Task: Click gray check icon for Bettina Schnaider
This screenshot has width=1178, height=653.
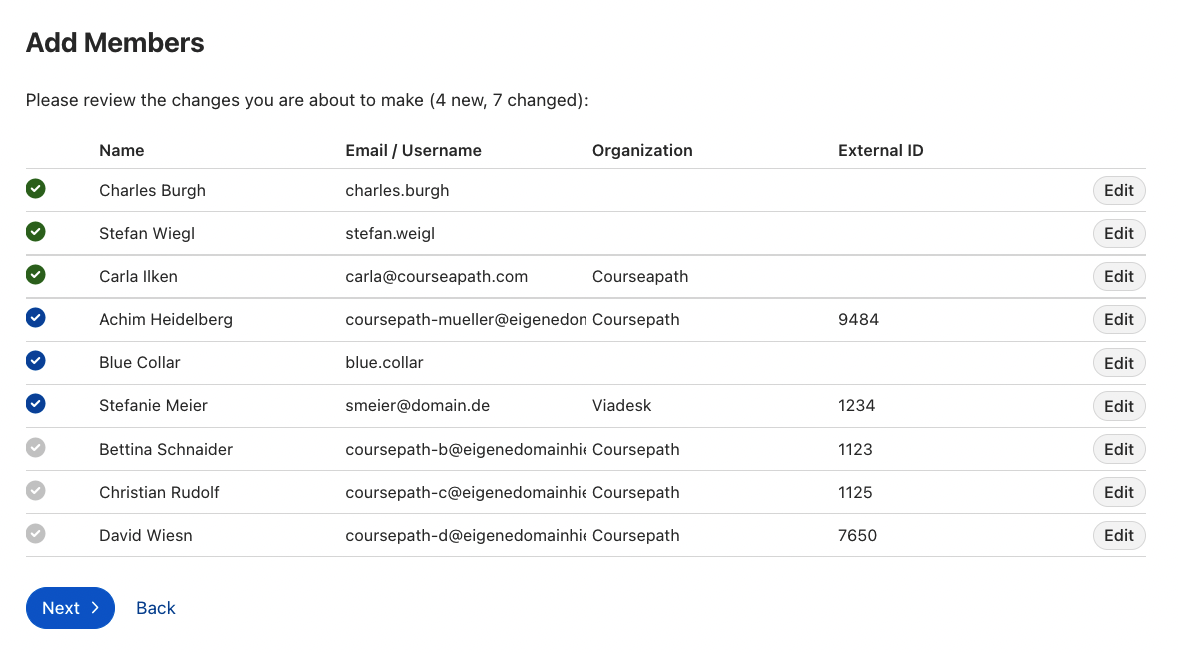Action: coord(36,447)
